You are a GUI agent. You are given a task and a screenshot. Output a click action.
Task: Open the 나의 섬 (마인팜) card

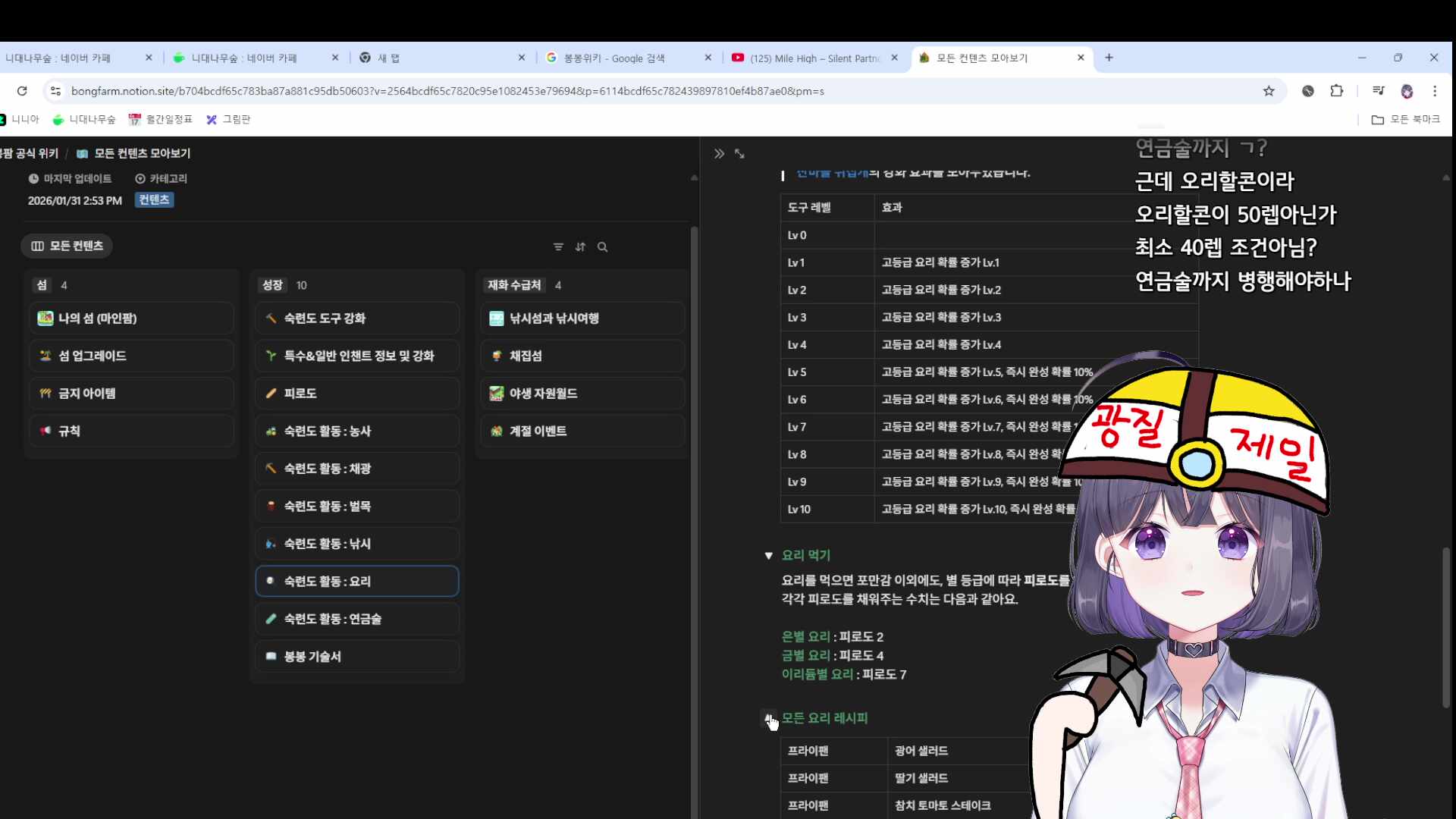tap(132, 318)
